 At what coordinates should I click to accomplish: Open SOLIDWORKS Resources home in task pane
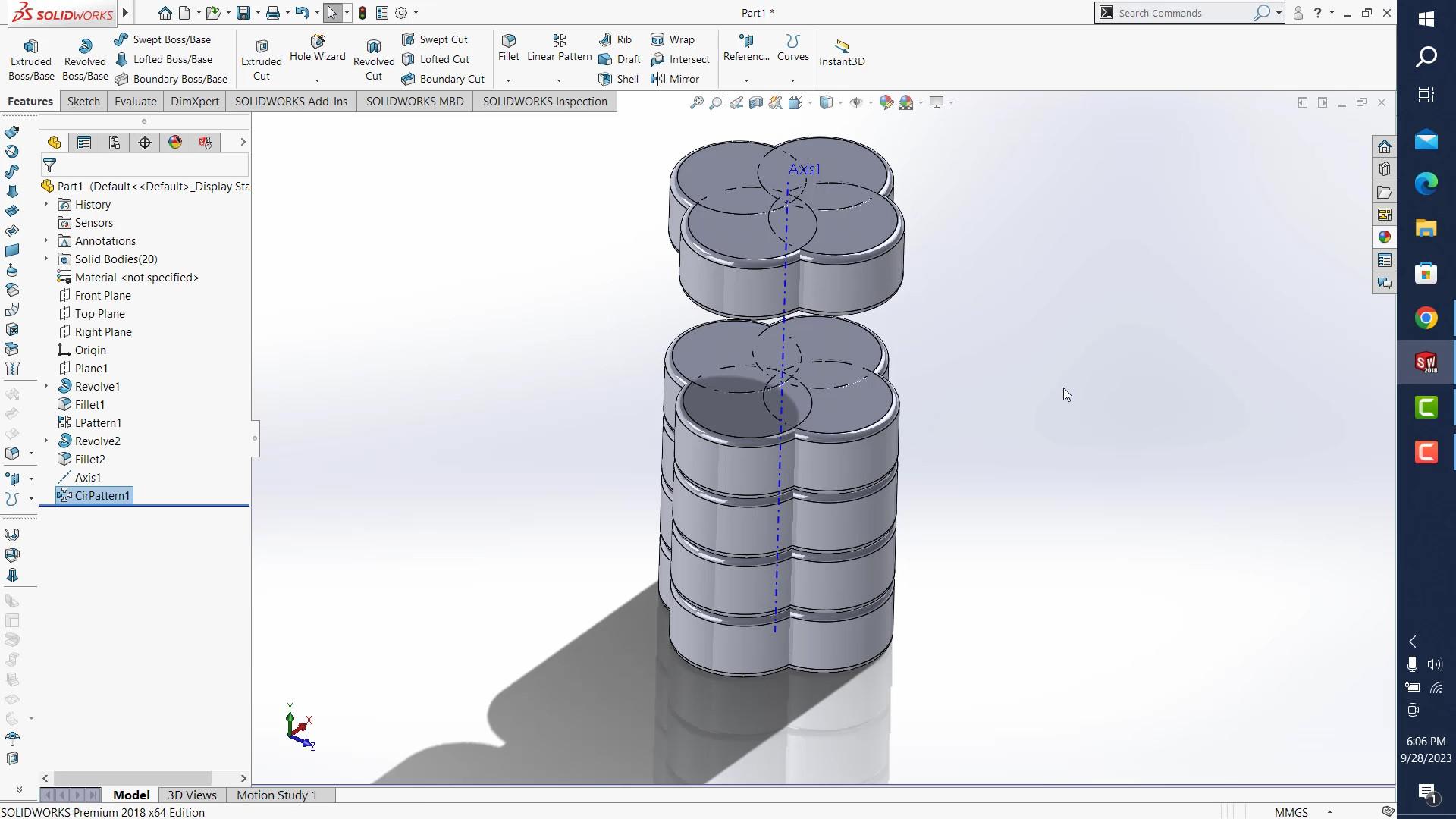pos(1385,146)
